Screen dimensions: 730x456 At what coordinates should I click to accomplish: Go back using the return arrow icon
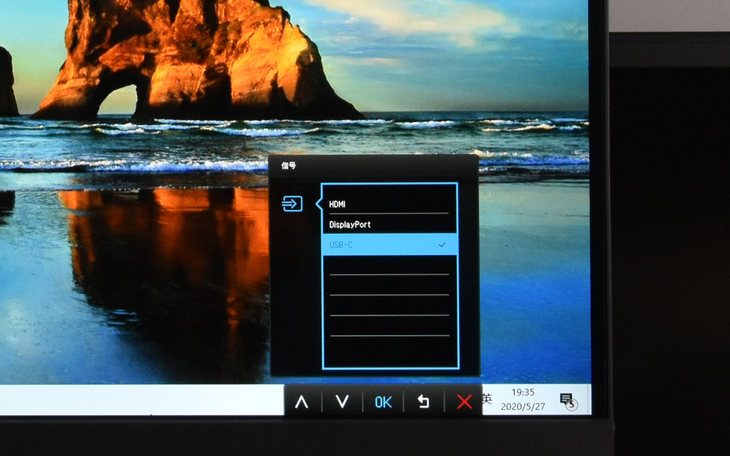[x=423, y=402]
